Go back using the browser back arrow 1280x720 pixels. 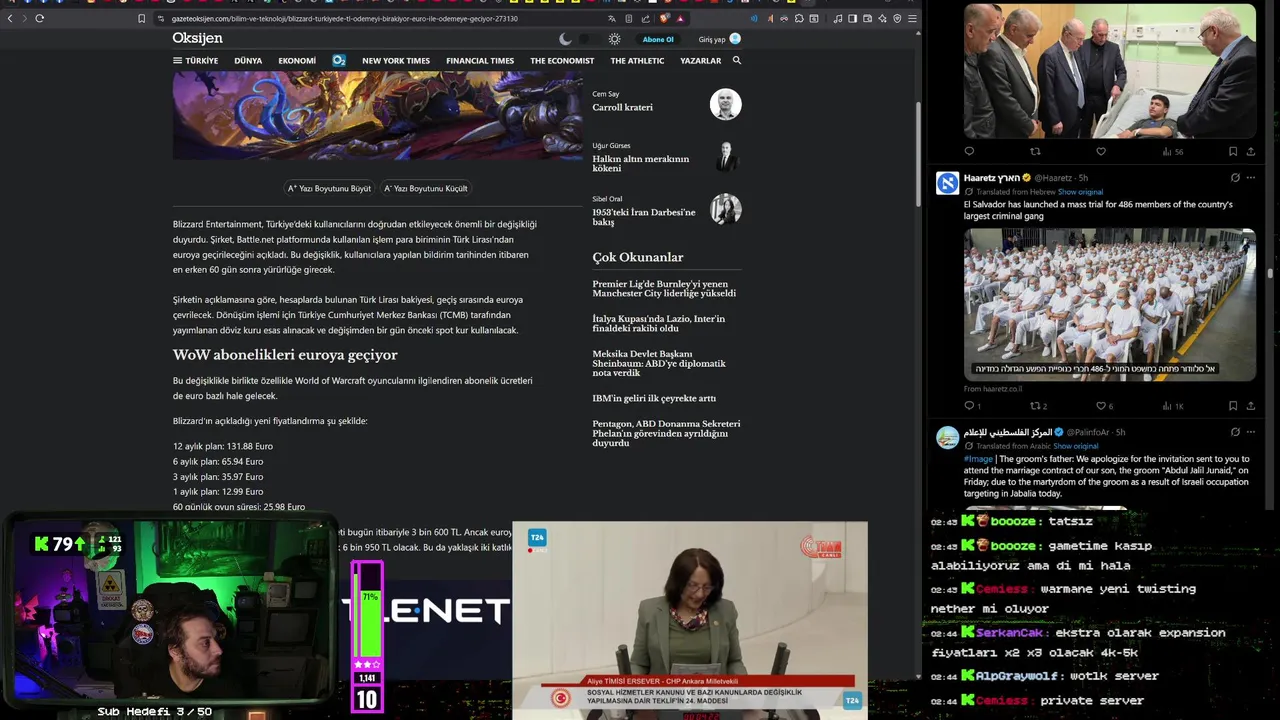10,18
